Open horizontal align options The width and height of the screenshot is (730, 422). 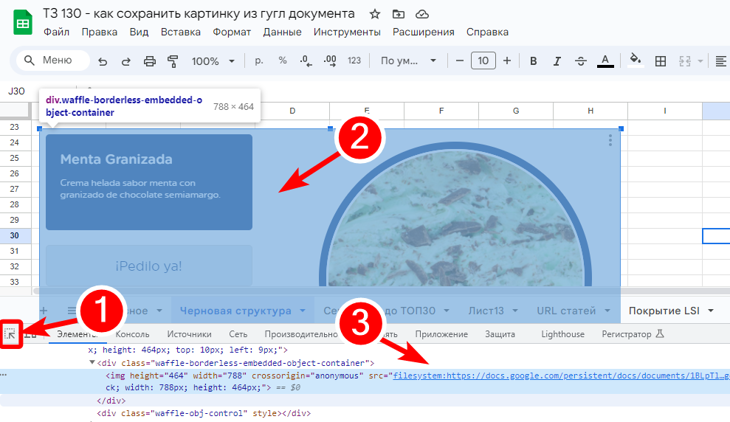tap(721, 61)
